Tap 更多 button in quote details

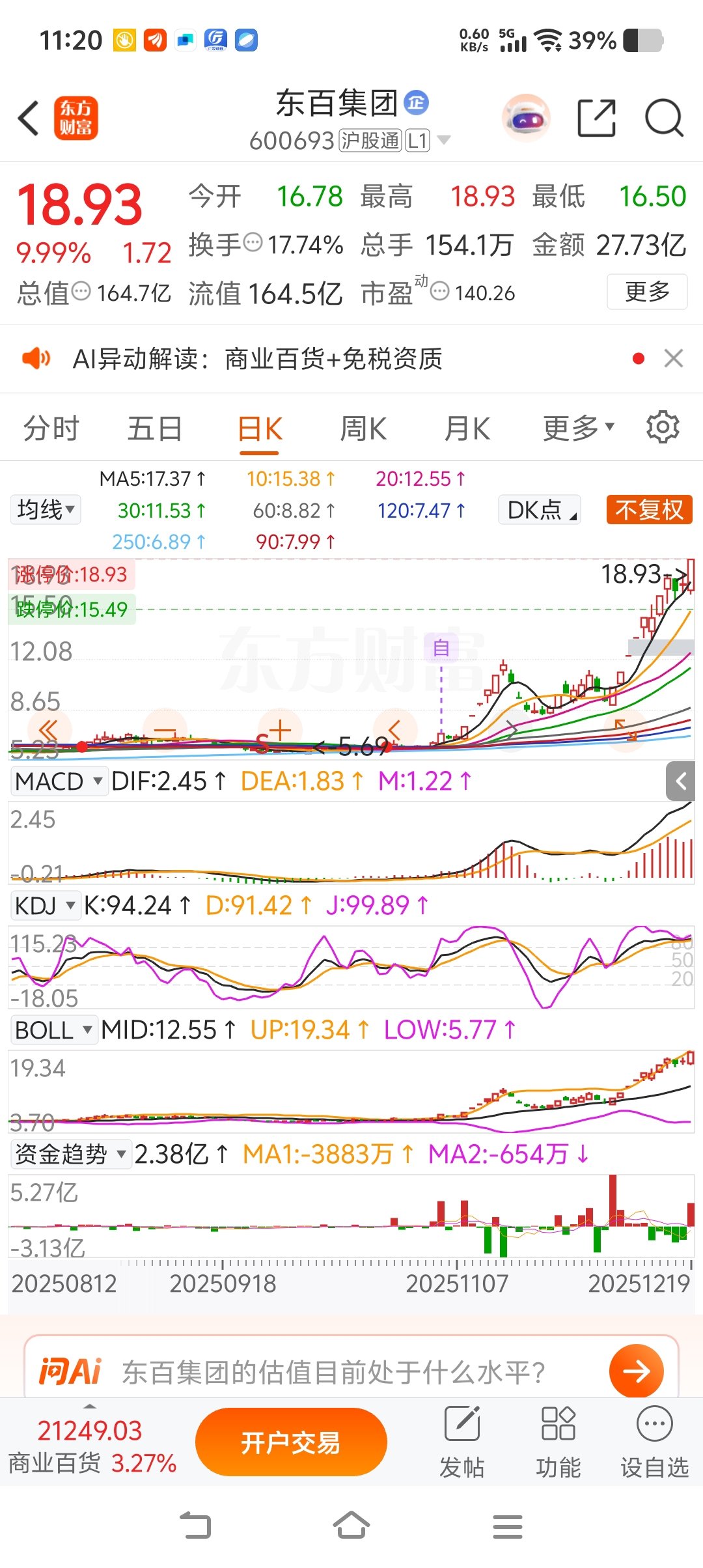click(647, 292)
